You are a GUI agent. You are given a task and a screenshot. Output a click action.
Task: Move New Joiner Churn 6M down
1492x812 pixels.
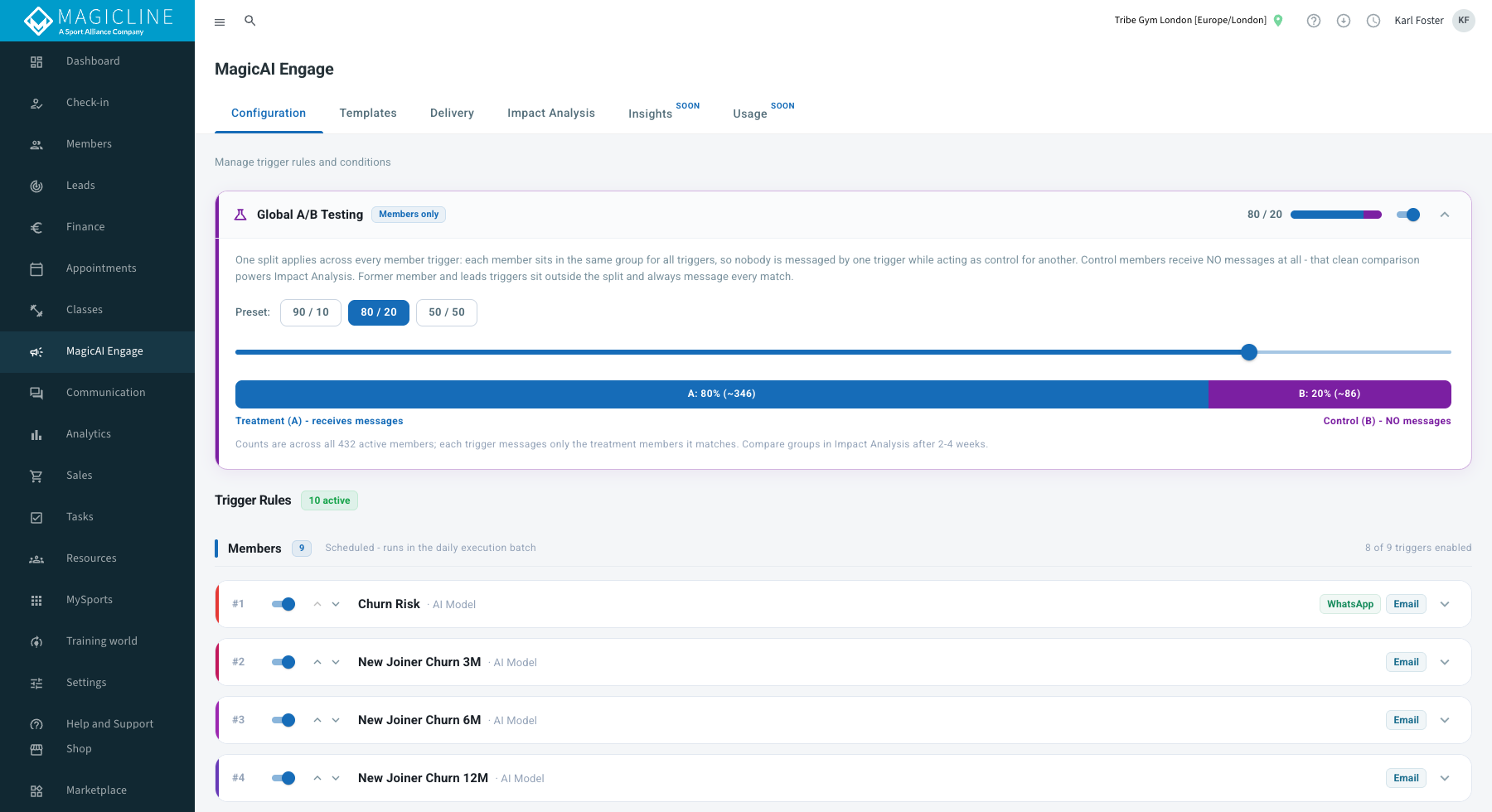pos(336,720)
